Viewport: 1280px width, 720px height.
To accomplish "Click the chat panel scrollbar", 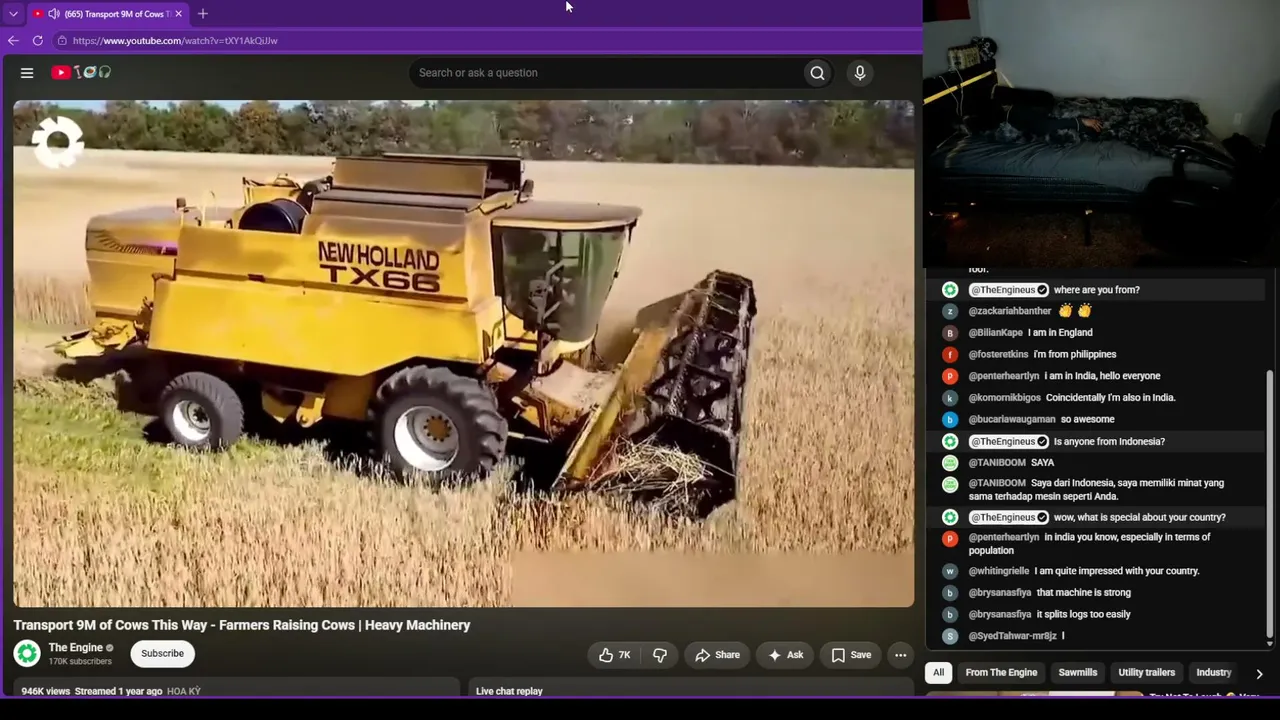I will pyautogui.click(x=1270, y=505).
